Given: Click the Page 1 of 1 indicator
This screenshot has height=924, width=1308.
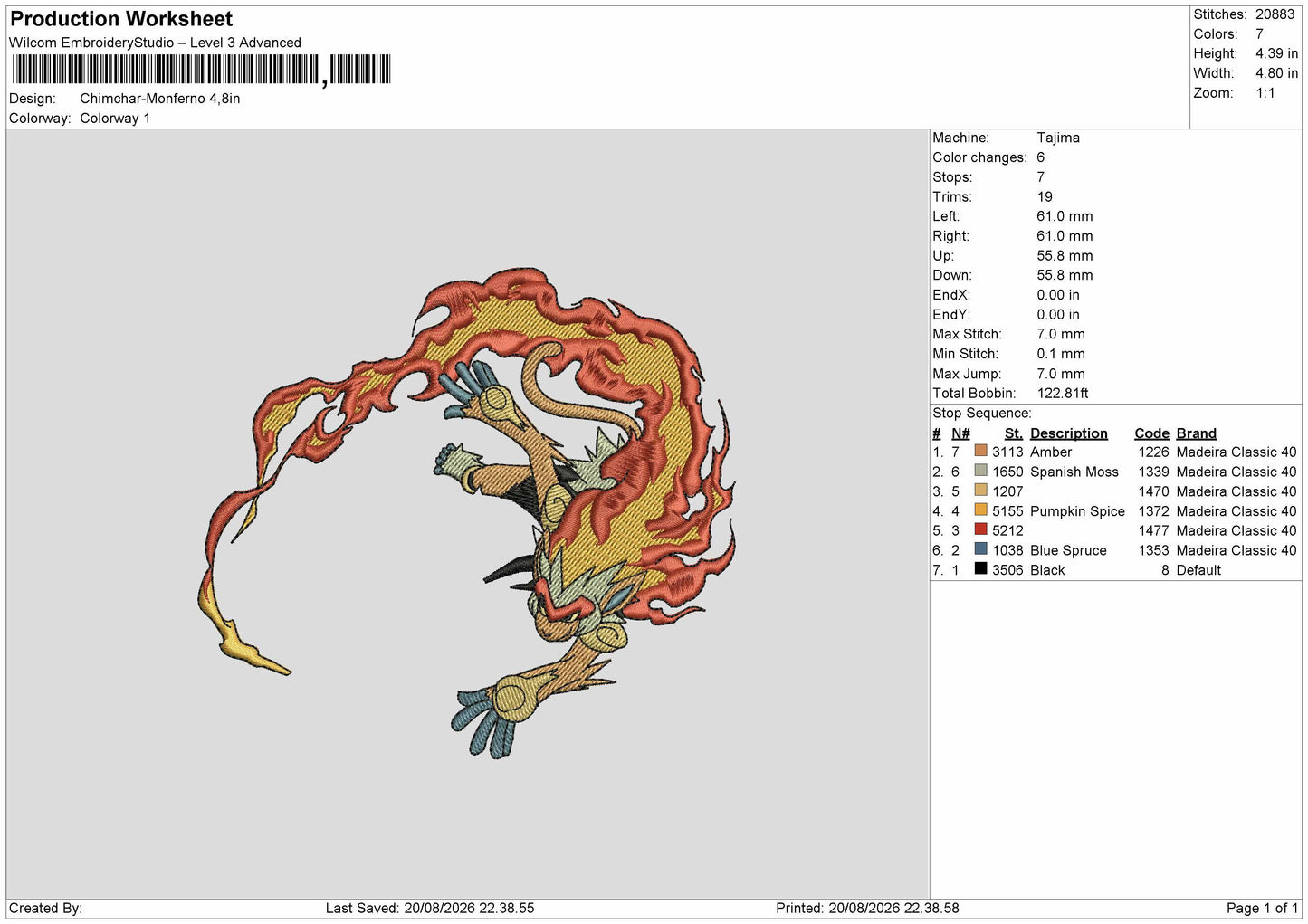Looking at the screenshot, I should coord(1262,908).
